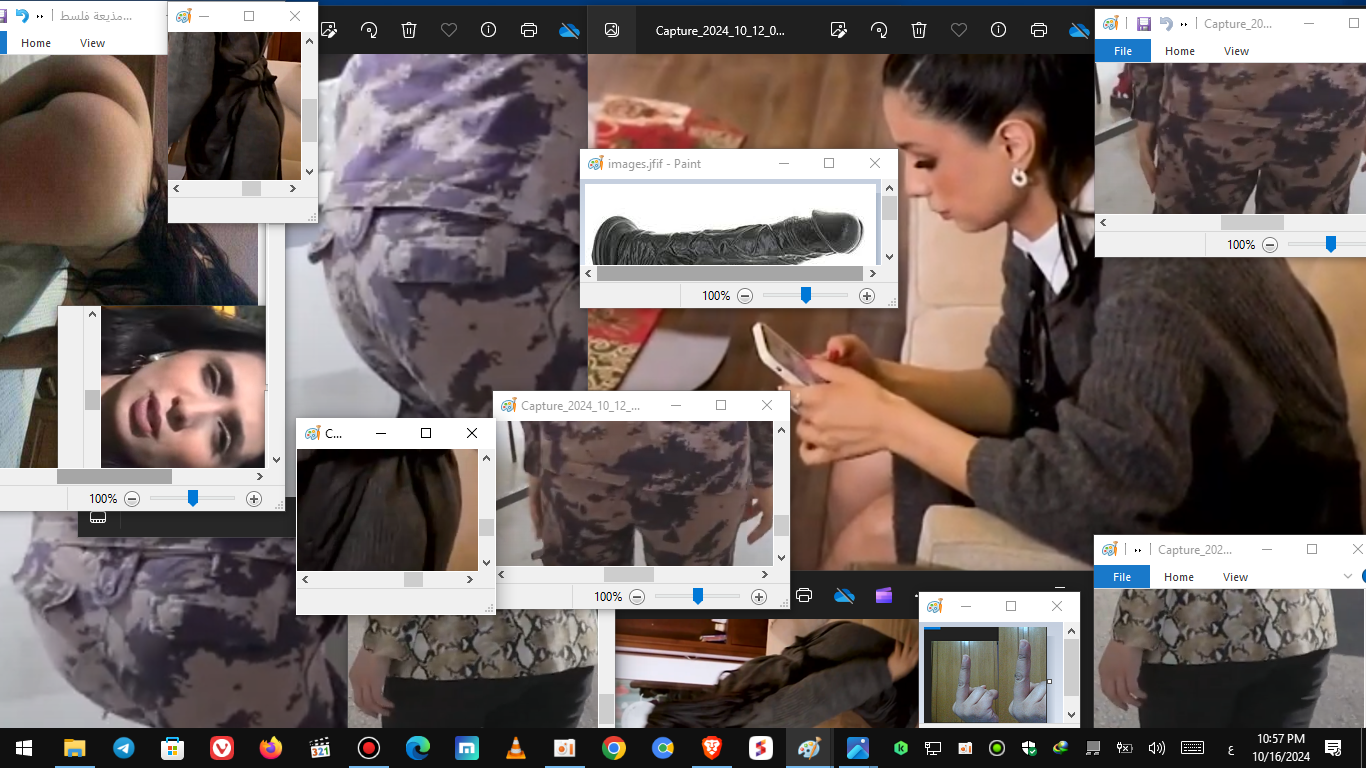1366x768 pixels.
Task: Open Telegram from the taskbar
Action: [124, 748]
